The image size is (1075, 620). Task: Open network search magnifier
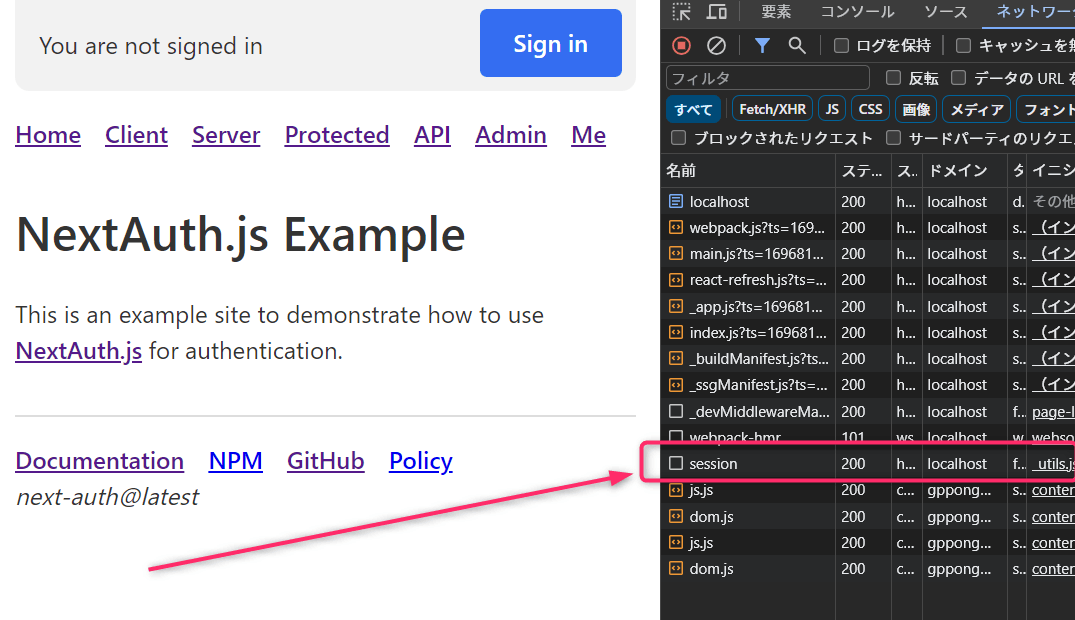click(797, 45)
